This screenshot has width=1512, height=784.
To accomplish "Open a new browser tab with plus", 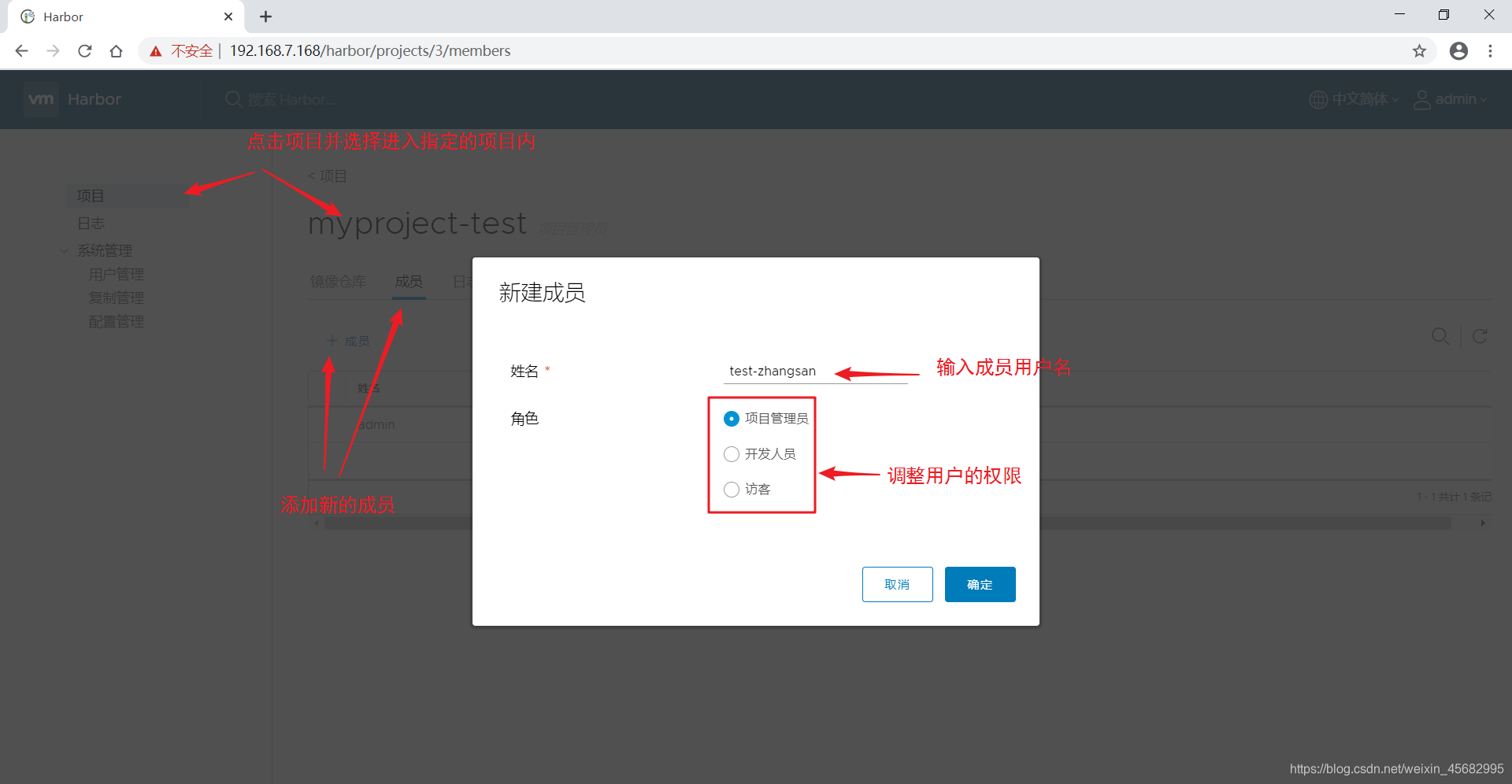I will tap(266, 17).
